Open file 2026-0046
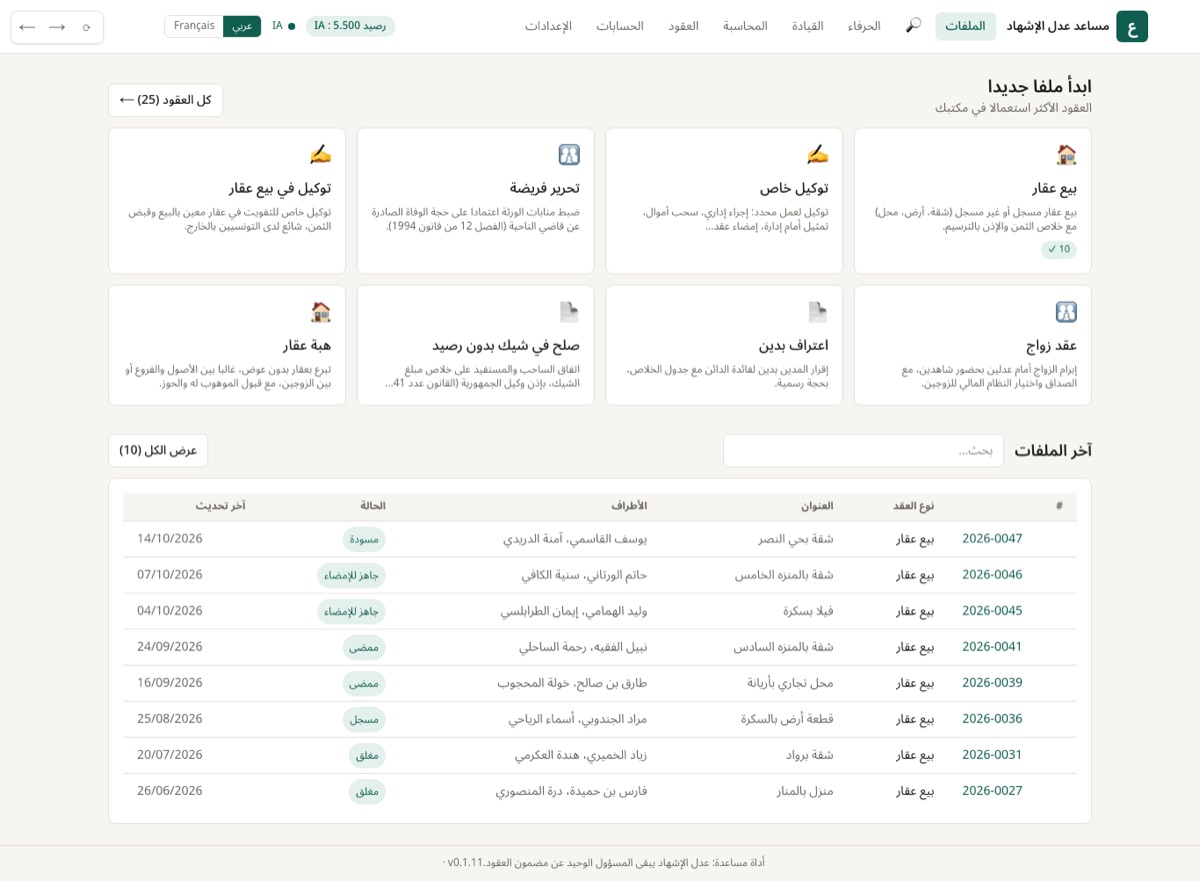The image size is (1200, 881). [x=992, y=574]
